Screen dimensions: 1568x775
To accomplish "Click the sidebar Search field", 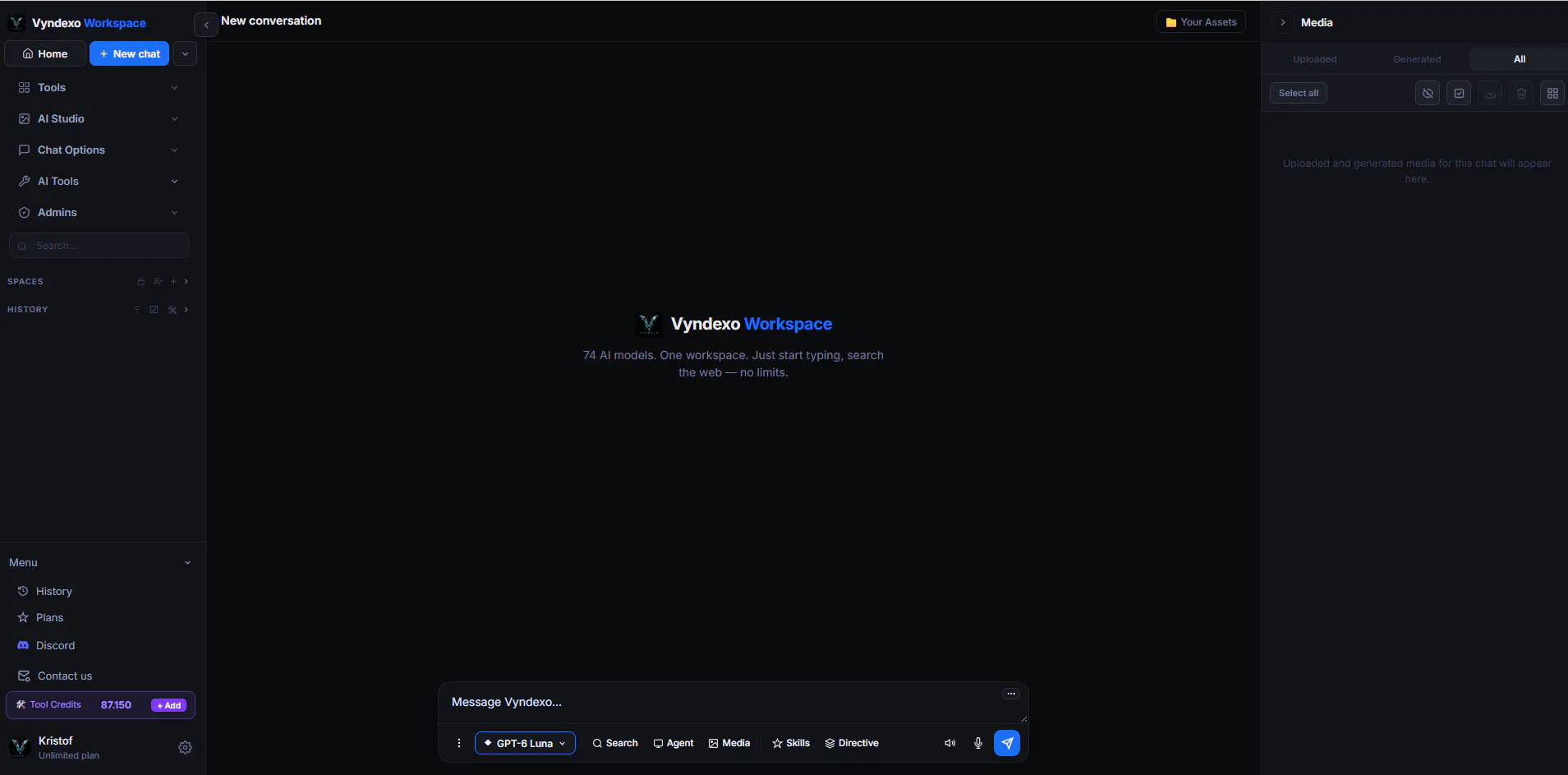I will 99,246.
